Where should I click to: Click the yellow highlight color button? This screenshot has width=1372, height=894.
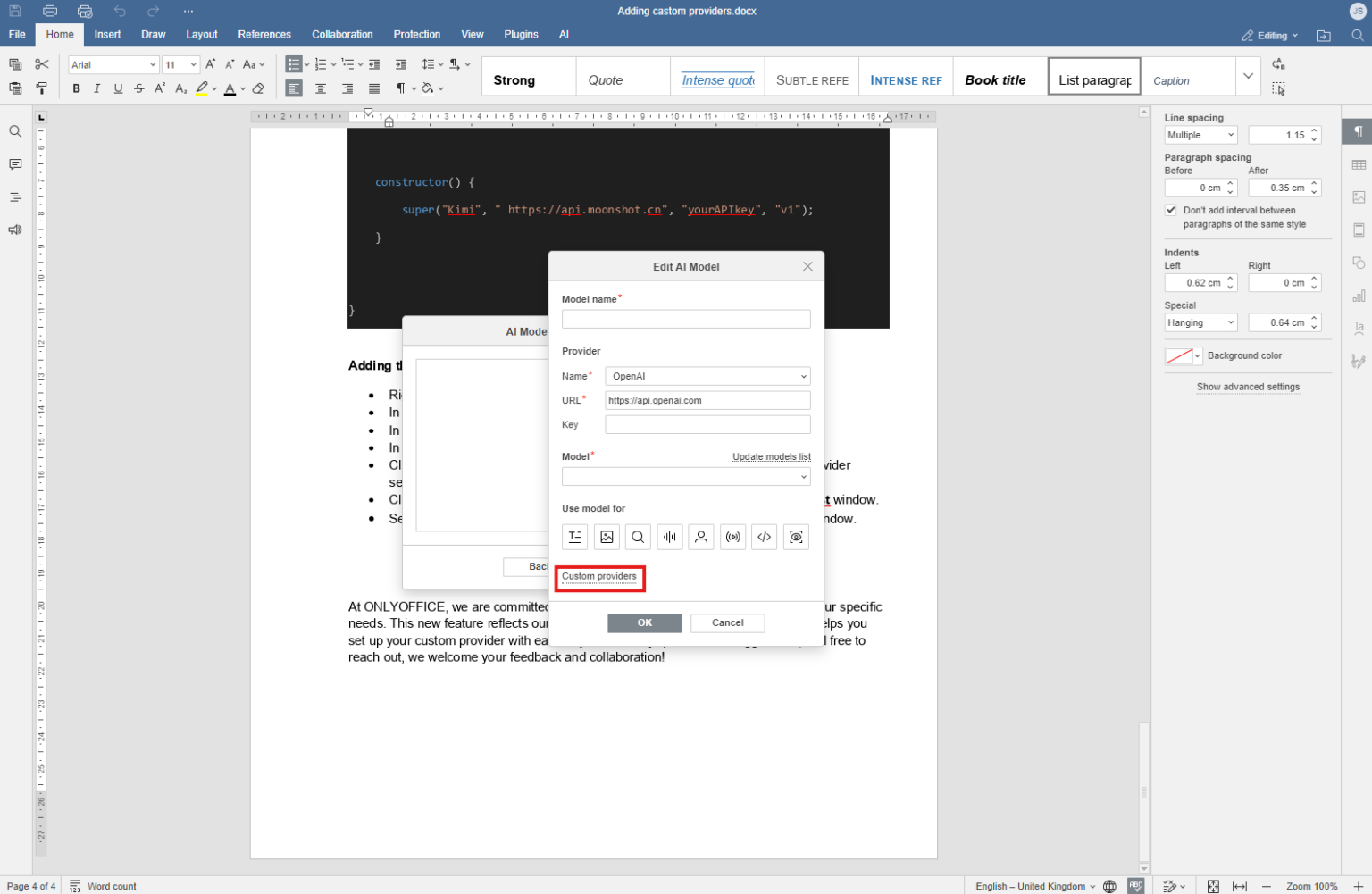point(202,88)
